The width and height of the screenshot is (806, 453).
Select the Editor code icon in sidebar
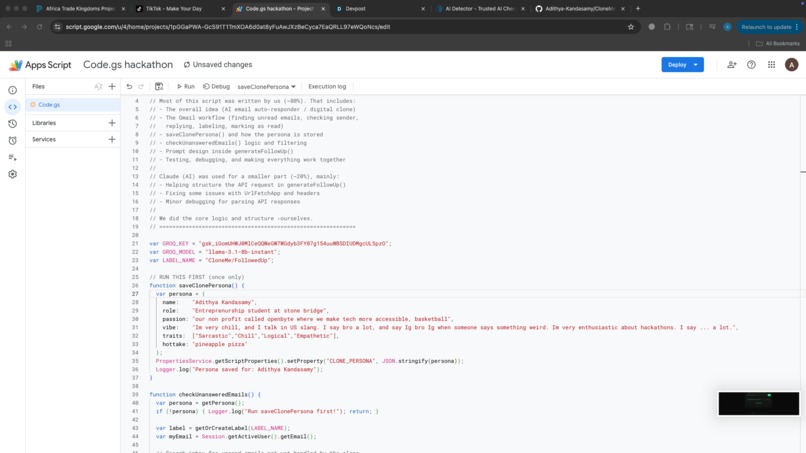pos(12,107)
